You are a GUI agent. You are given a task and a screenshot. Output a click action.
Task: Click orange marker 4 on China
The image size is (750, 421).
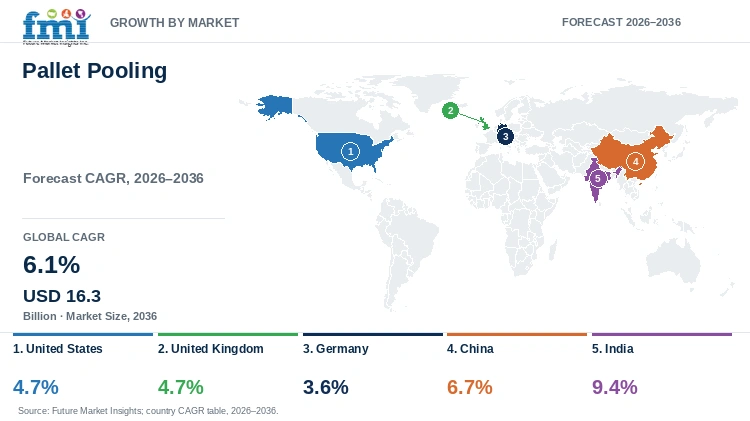635,161
